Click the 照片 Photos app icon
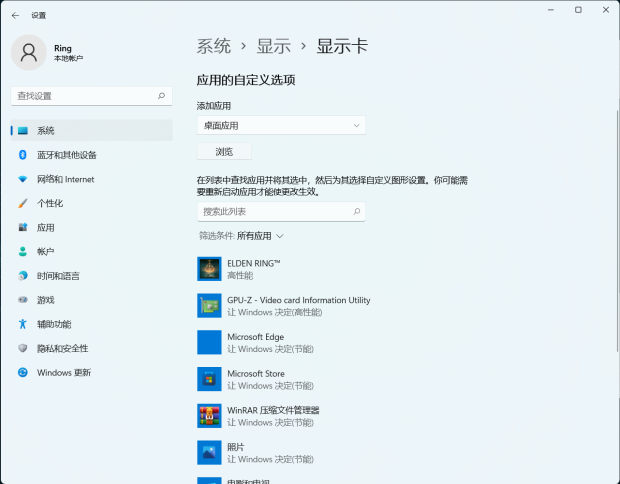This screenshot has height=484, width=620. (x=209, y=453)
